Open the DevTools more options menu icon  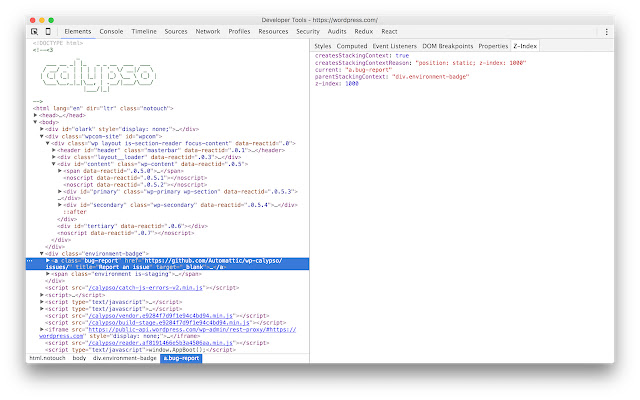[607, 31]
